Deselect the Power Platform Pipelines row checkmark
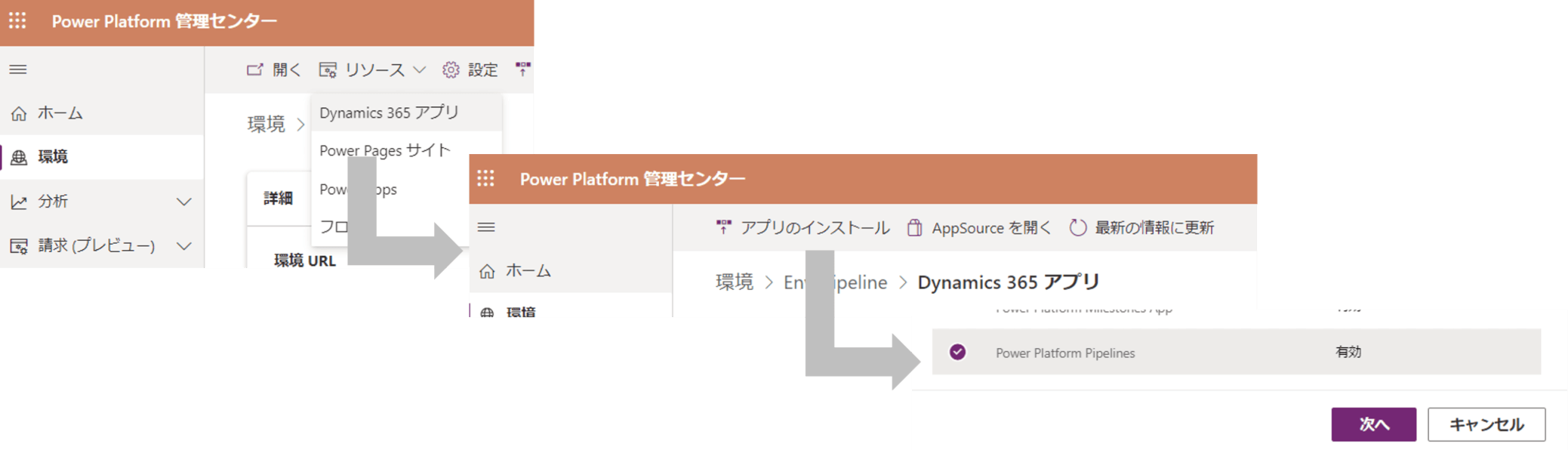The image size is (1568, 450). tap(957, 352)
